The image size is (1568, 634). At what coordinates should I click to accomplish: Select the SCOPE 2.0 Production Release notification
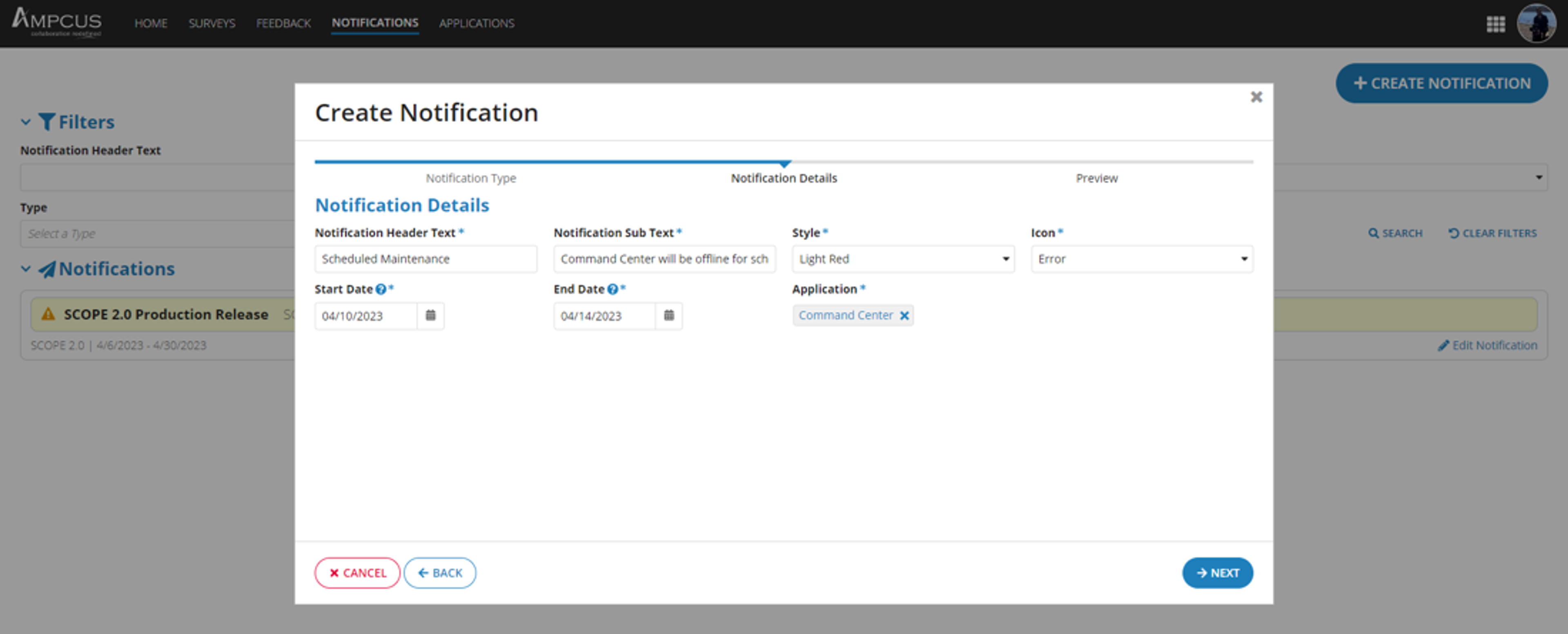(x=166, y=314)
